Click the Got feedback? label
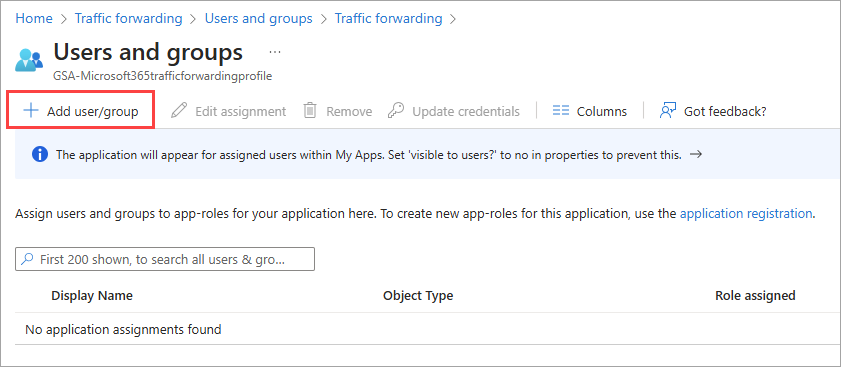Viewport: 841px width, 367px height. (x=725, y=112)
